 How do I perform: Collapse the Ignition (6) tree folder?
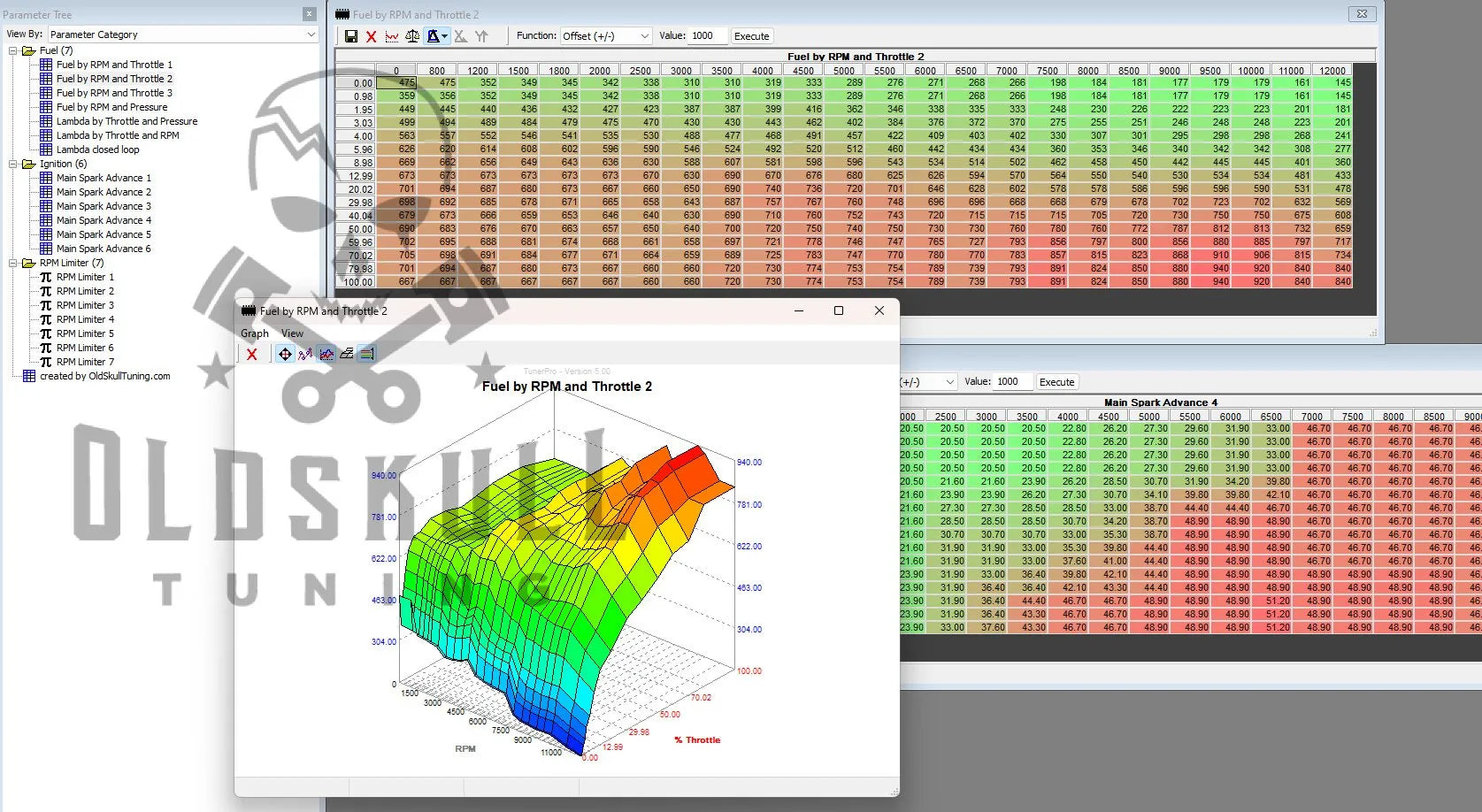pos(13,164)
